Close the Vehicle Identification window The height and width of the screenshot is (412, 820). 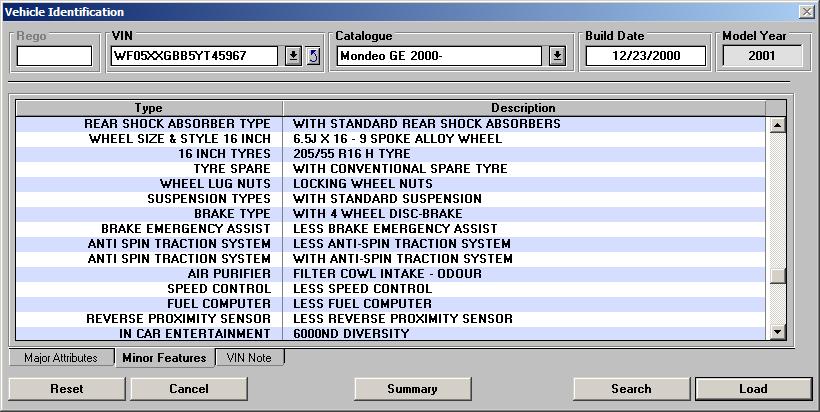[807, 12]
